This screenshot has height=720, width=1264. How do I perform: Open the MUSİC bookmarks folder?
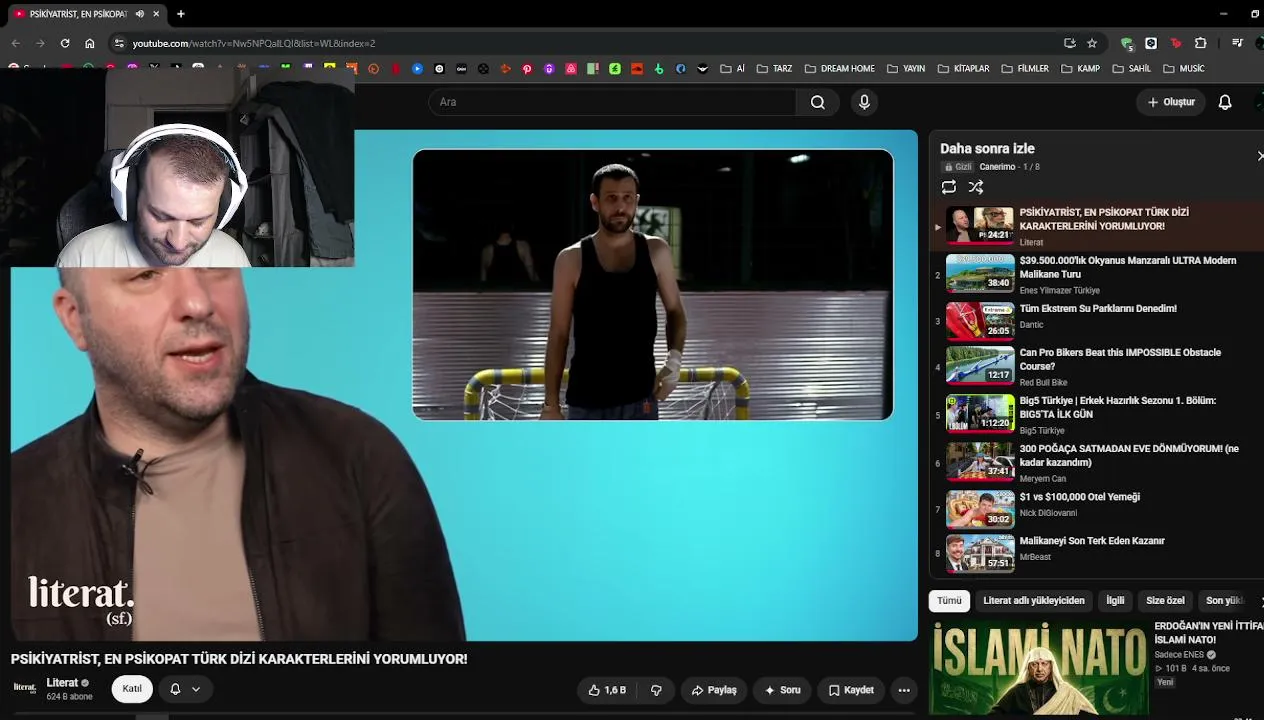pyautogui.click(x=1182, y=69)
